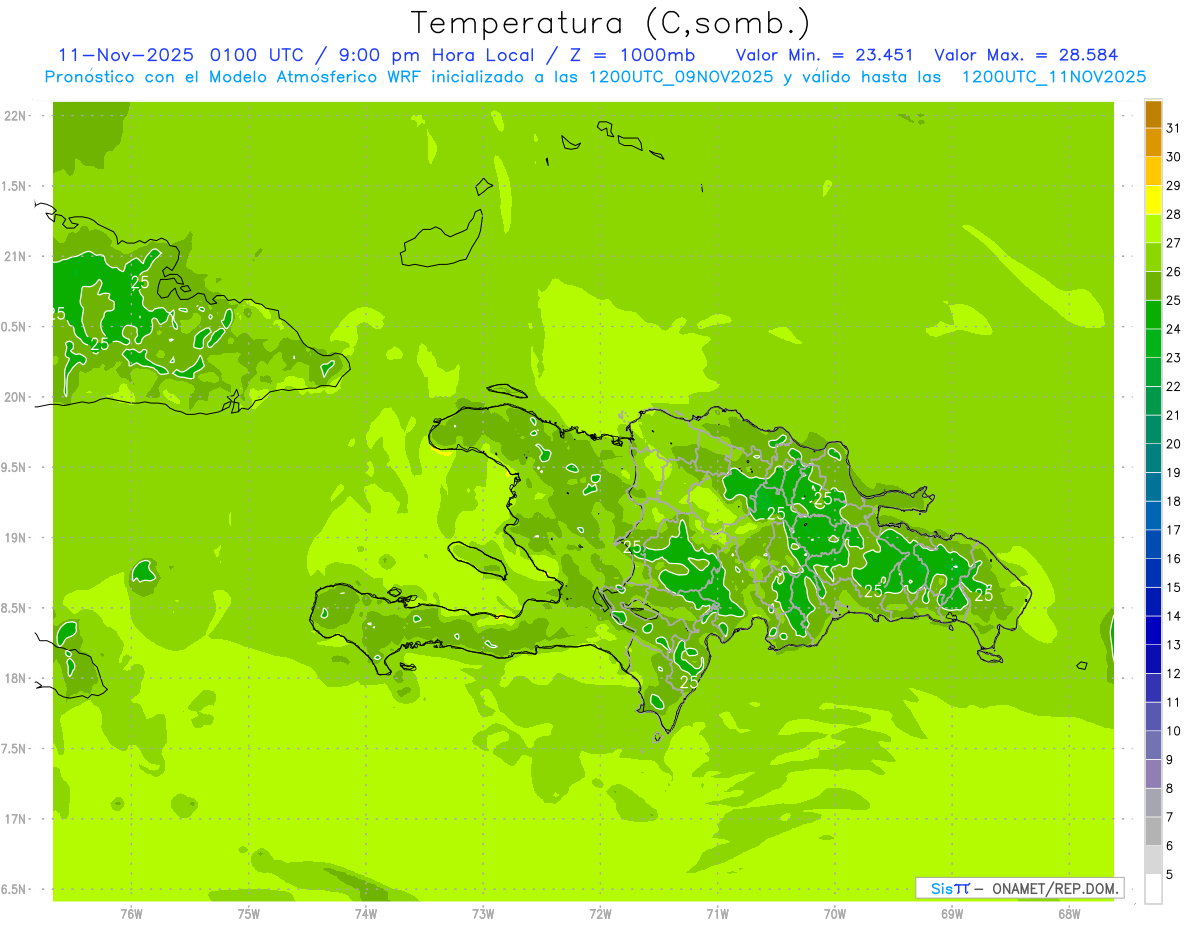Click the colorbar label "31"
Image resolution: width=1200 pixels, height=927 pixels.
point(1173,128)
